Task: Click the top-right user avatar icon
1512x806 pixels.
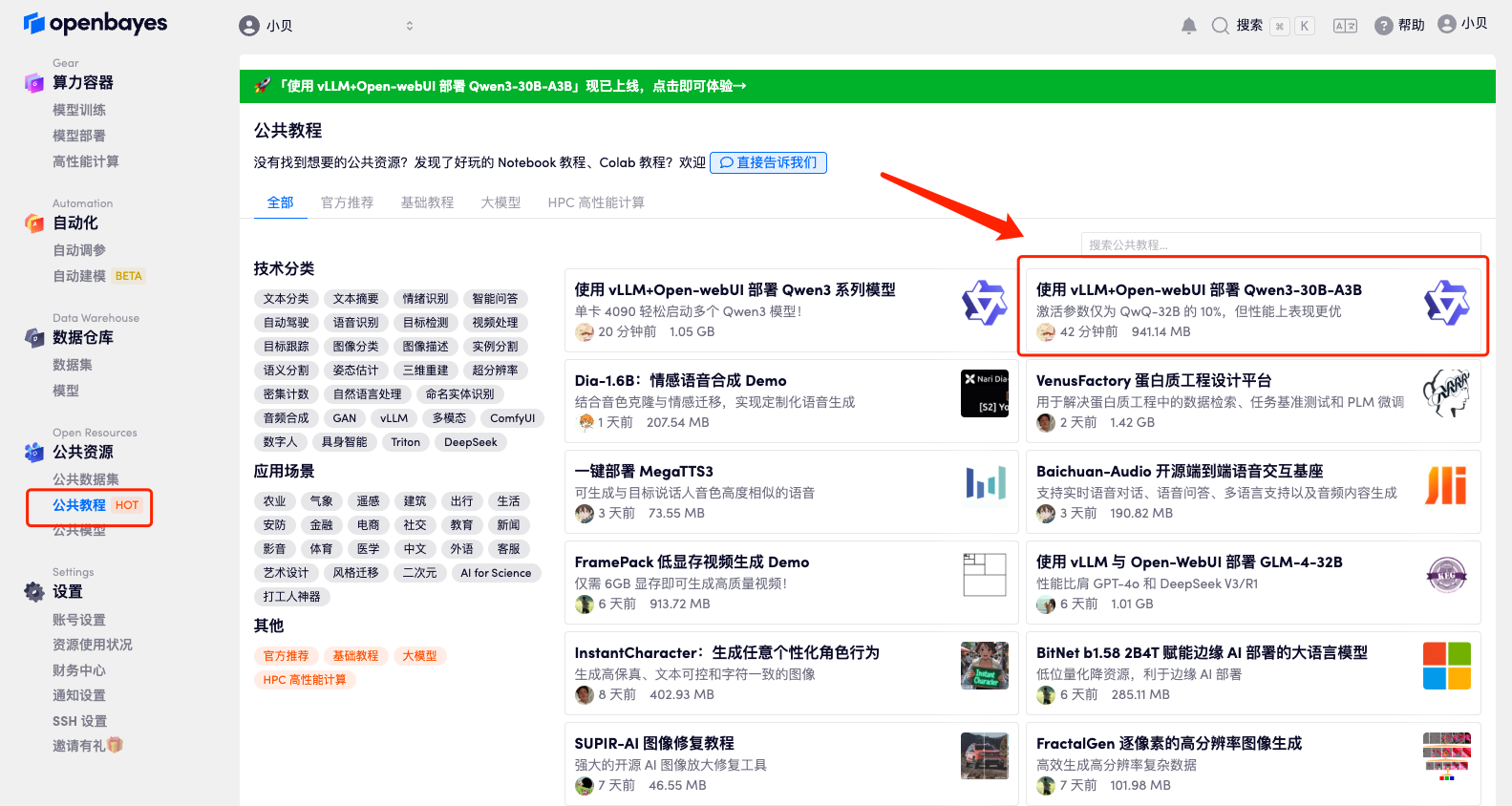Action: click(x=1447, y=24)
